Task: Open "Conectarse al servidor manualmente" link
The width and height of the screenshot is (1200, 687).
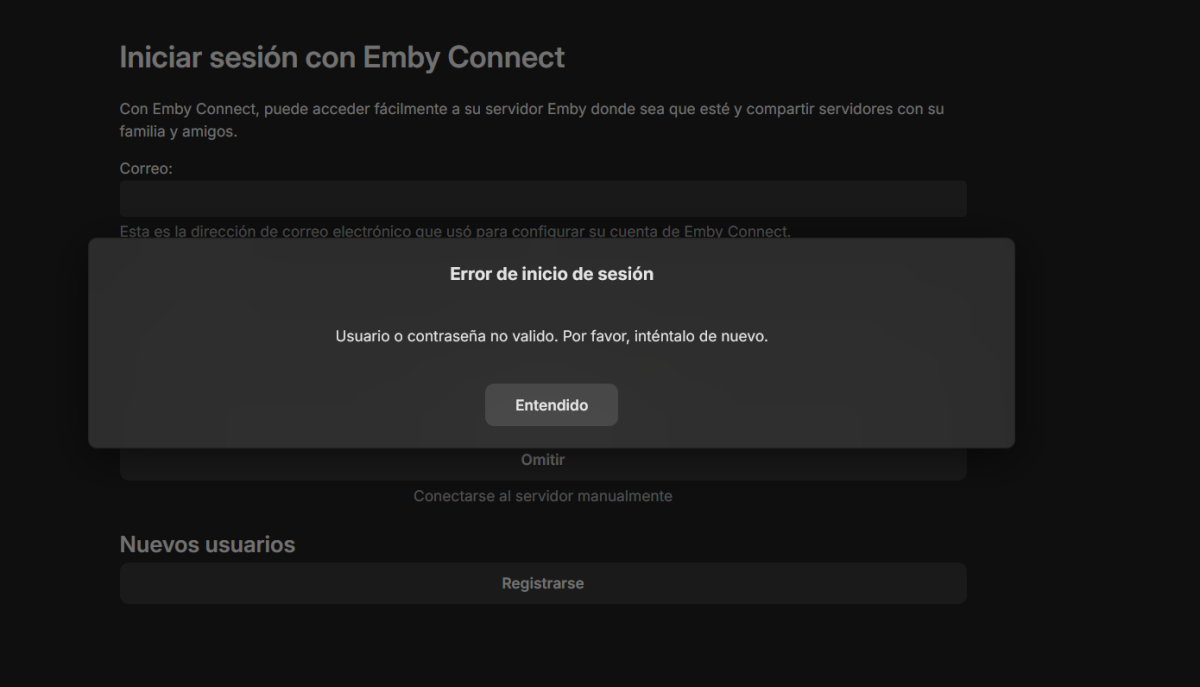Action: (x=542, y=495)
